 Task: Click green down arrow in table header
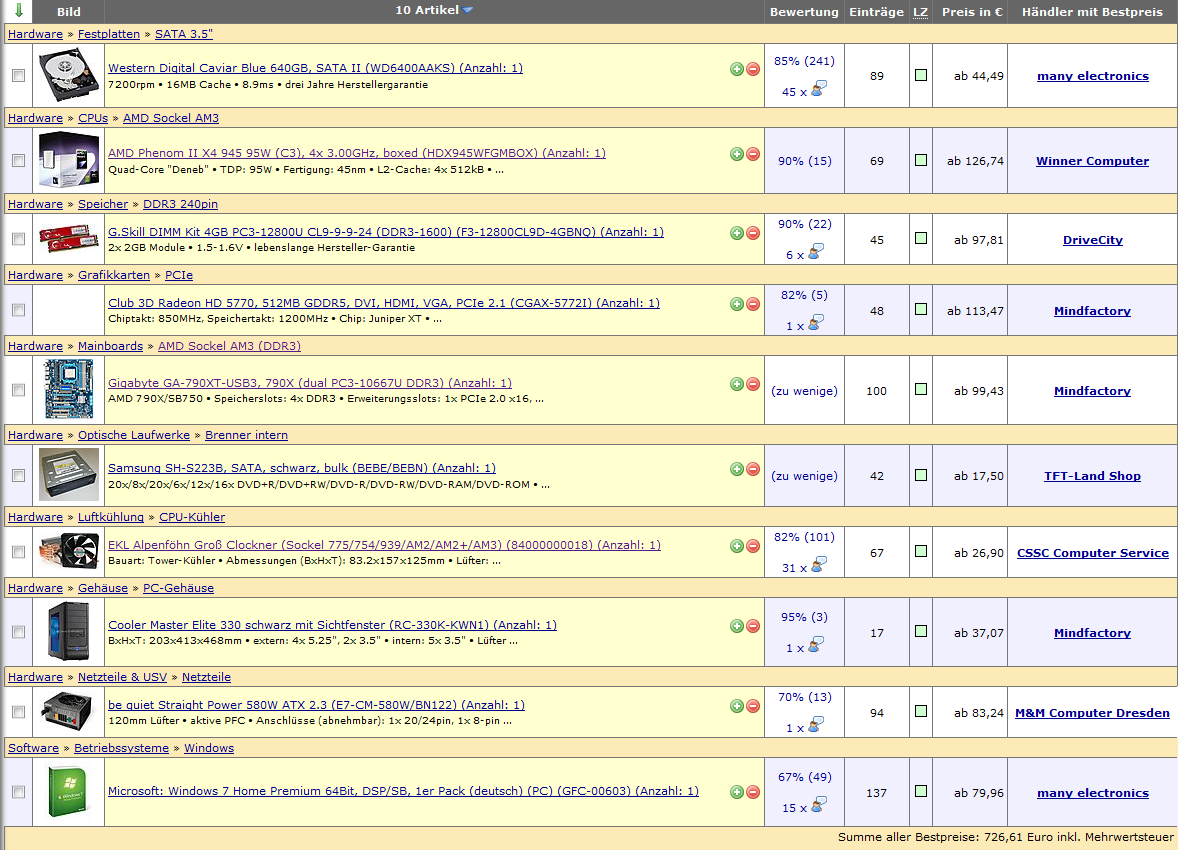click(19, 11)
